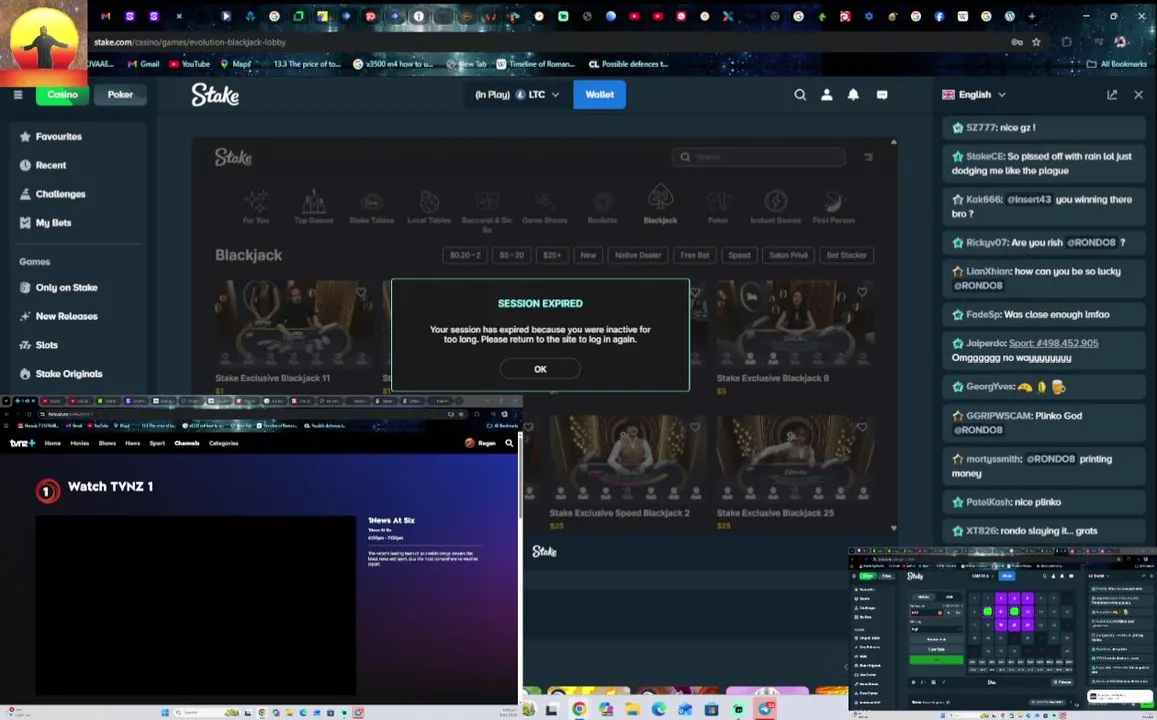Viewport: 1157px width, 720px height.
Task: Open Categories in the TVNZ+ window
Action: 224,443
